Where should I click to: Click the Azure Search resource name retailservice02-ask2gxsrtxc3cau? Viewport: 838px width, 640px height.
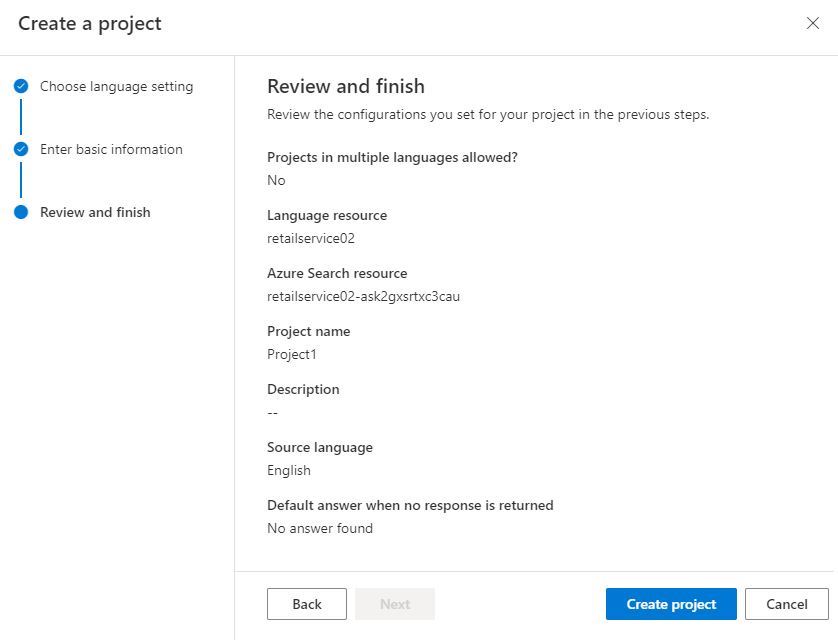tap(363, 297)
